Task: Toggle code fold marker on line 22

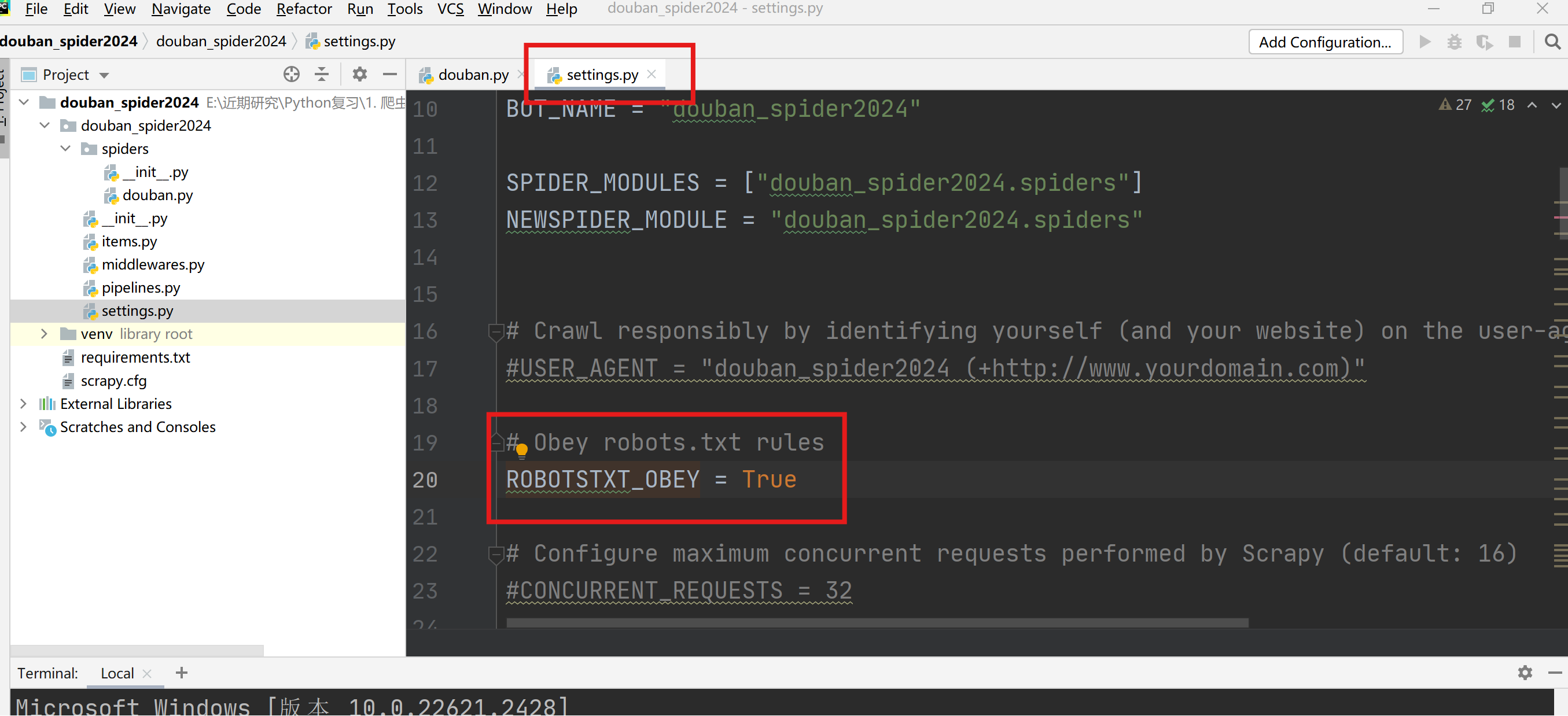Action: (x=495, y=553)
